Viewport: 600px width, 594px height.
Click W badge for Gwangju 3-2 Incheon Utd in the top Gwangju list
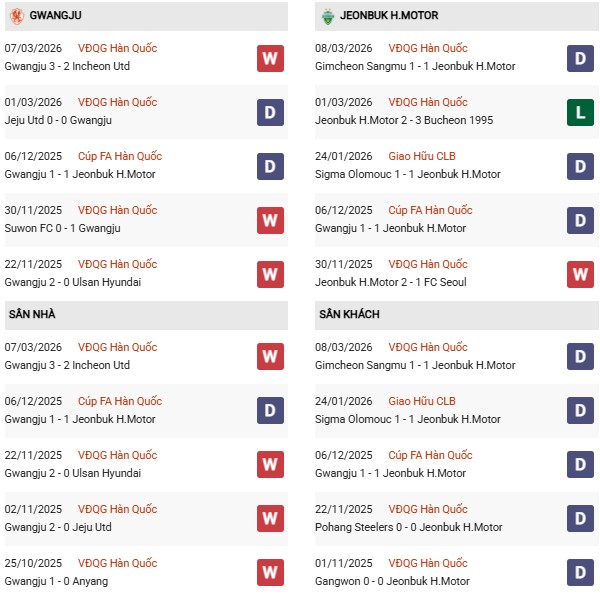(x=270, y=58)
